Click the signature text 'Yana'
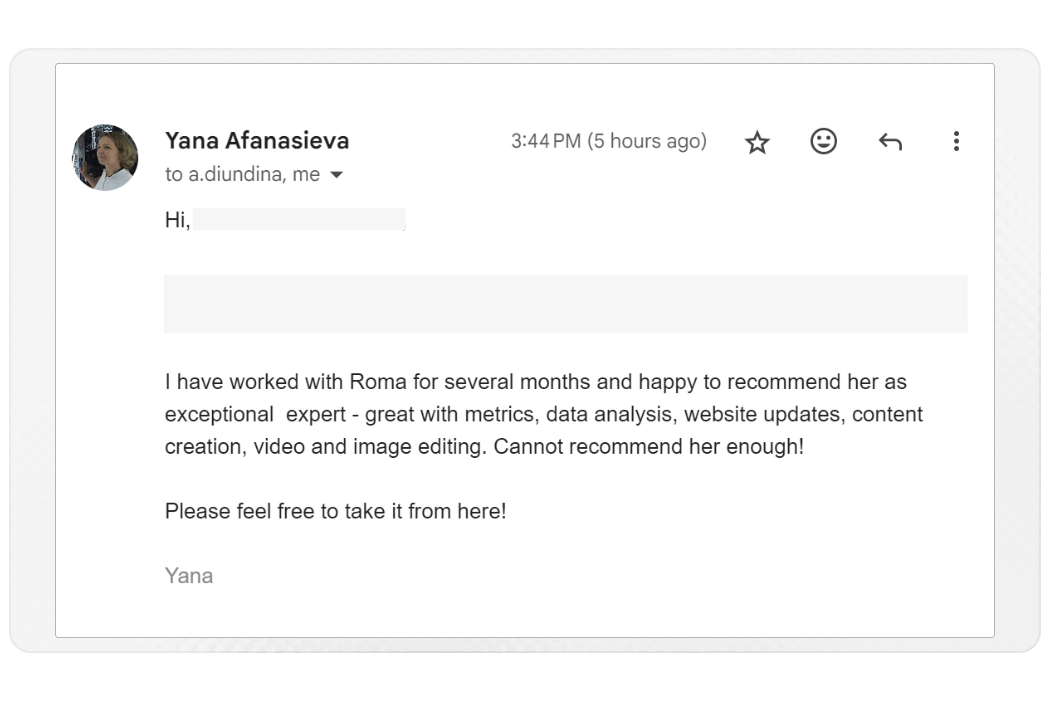Image resolution: width=1050 pixels, height=701 pixels. [188, 575]
